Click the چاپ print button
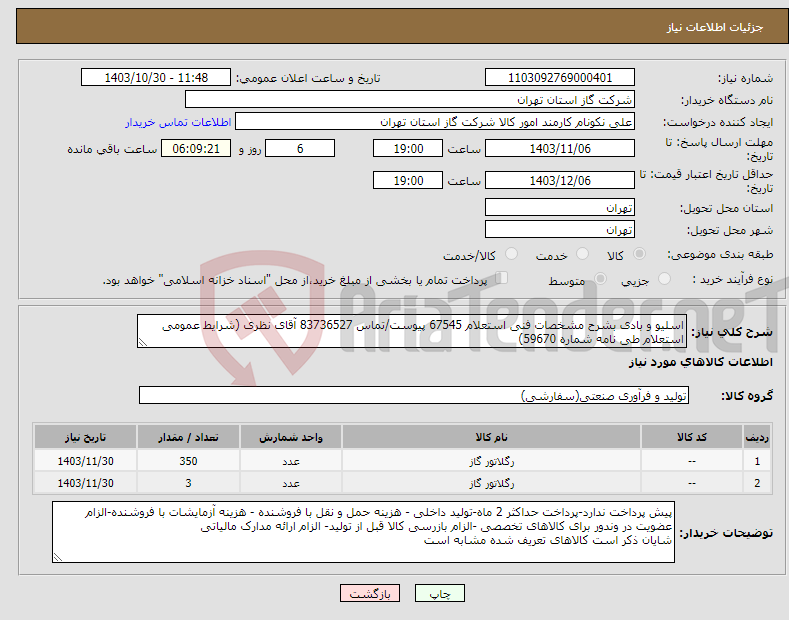 point(440,593)
